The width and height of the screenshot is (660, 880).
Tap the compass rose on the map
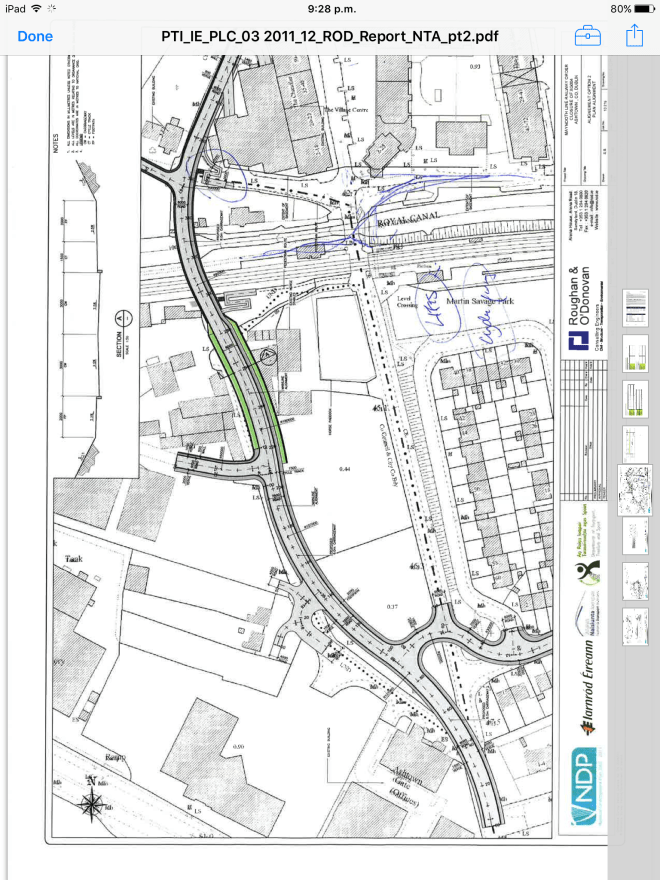91,800
